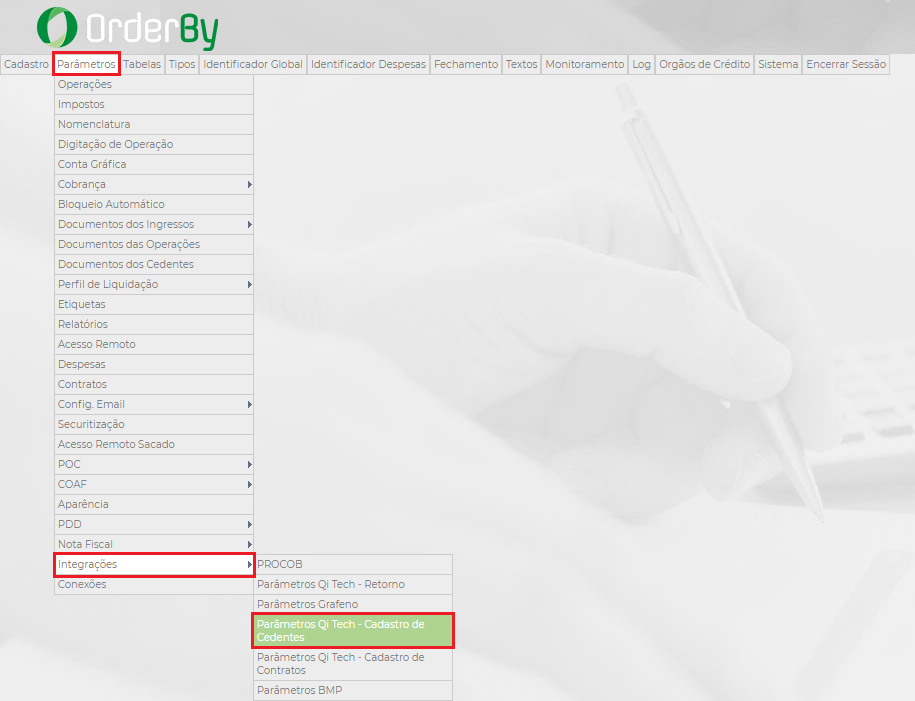The width and height of the screenshot is (915, 701).
Task: Choose Nomenclatura from the menu
Action: click(x=153, y=124)
